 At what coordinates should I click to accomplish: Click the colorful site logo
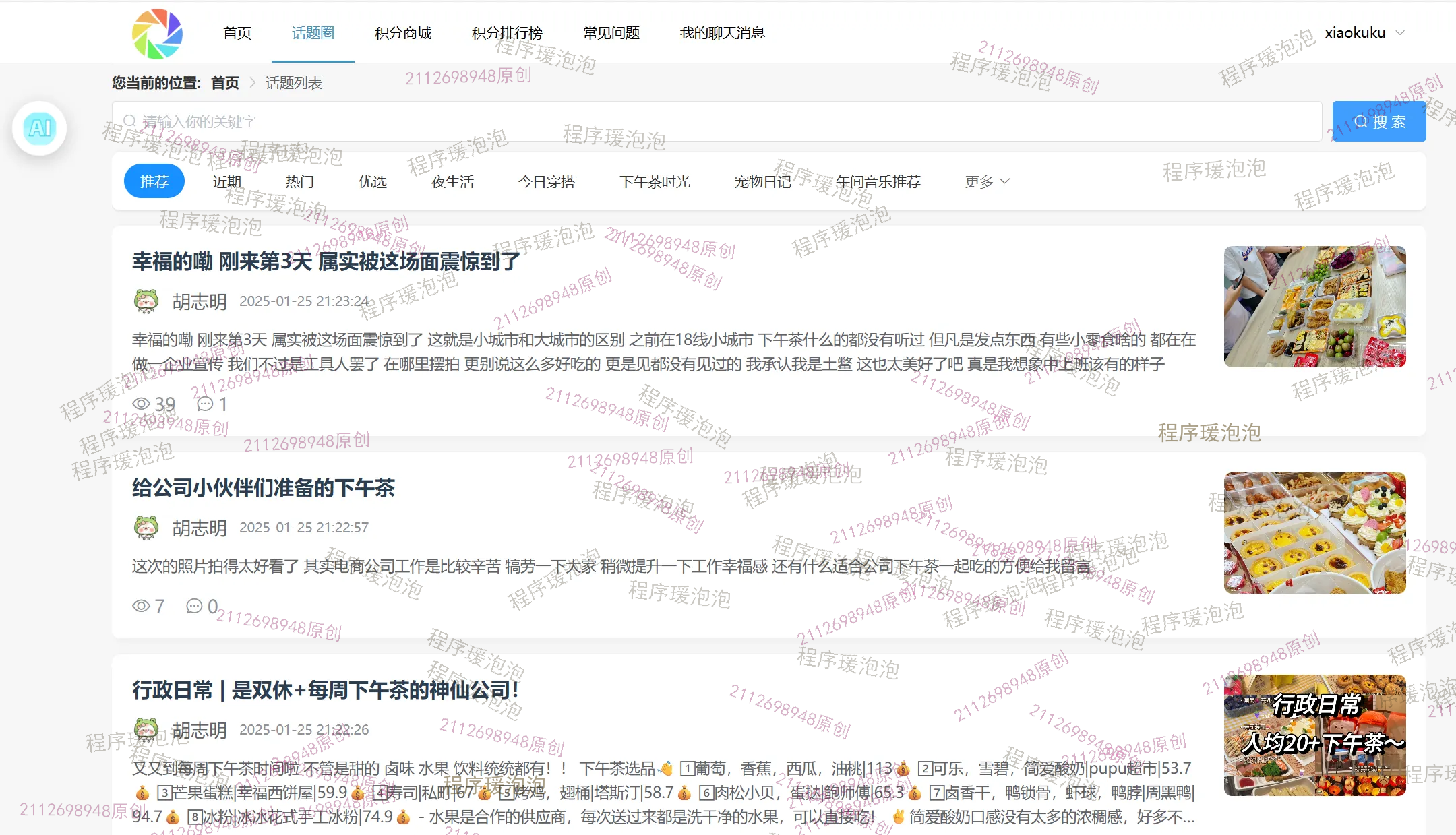click(x=157, y=33)
